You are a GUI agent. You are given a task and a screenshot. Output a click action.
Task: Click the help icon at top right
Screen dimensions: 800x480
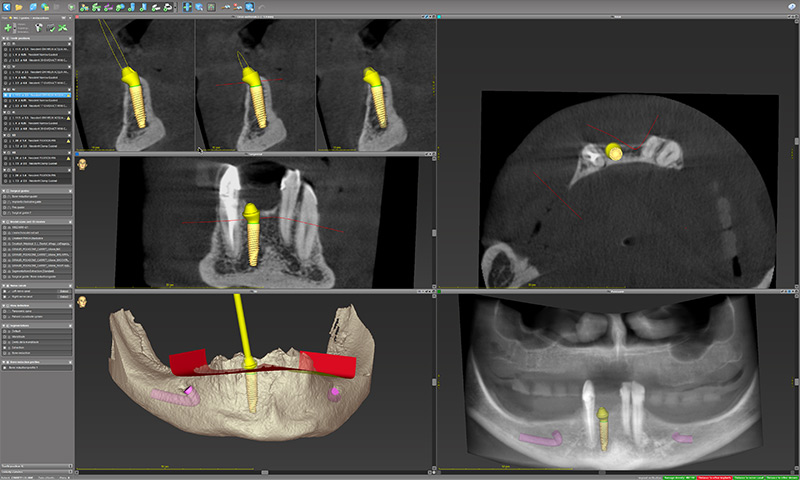click(791, 7)
